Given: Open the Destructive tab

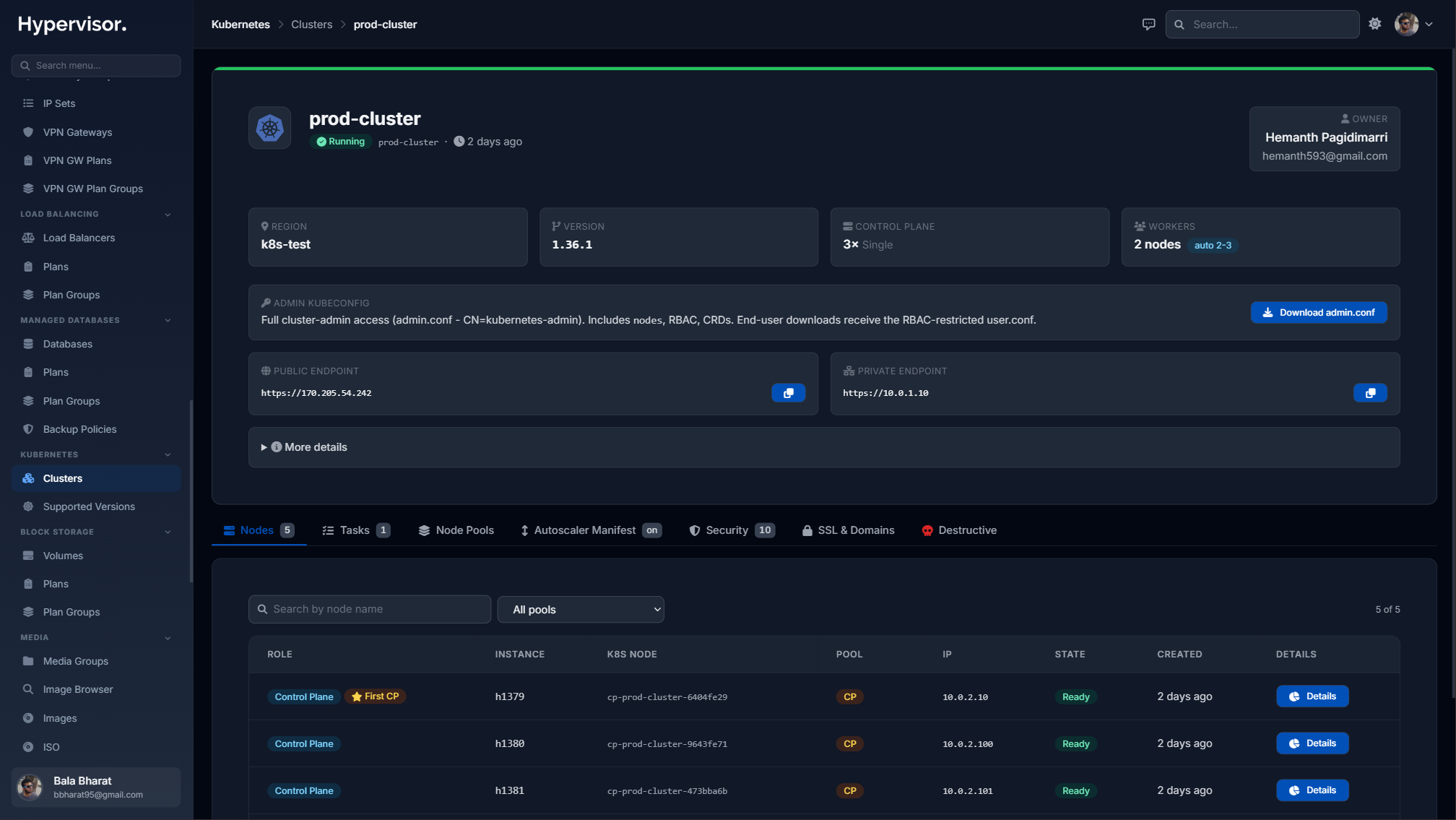Looking at the screenshot, I should (x=959, y=530).
